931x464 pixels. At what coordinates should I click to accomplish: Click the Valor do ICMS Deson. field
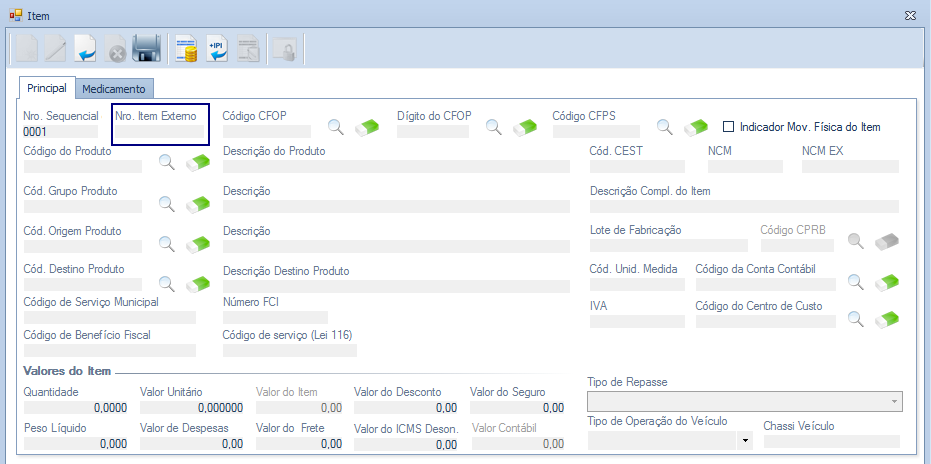[x=406, y=444]
